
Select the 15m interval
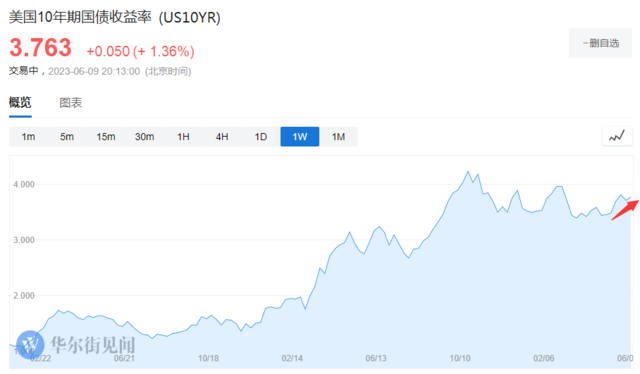point(106,137)
